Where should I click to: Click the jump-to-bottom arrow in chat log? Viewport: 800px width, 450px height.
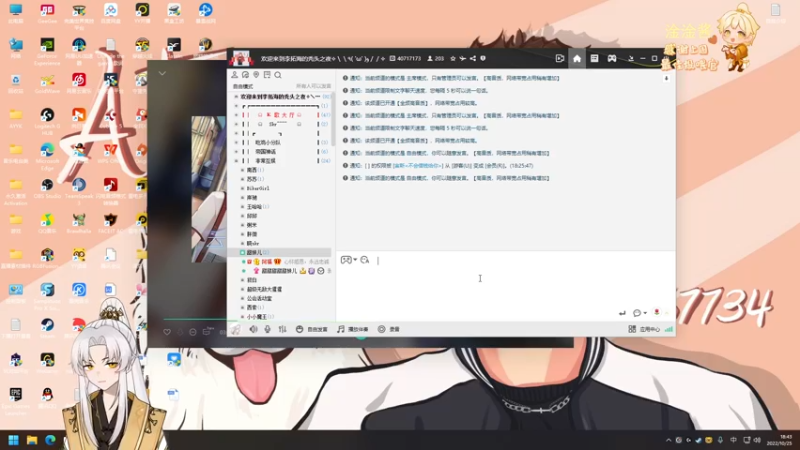point(666,79)
